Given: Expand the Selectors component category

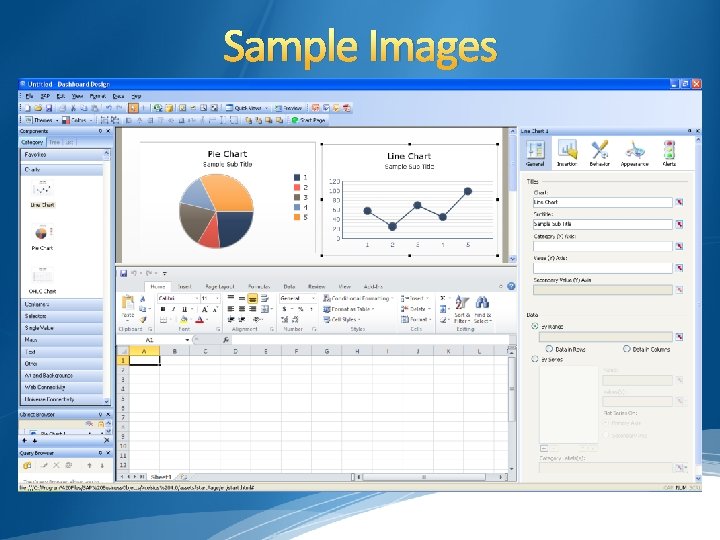Looking at the screenshot, I should pyautogui.click(x=62, y=316).
